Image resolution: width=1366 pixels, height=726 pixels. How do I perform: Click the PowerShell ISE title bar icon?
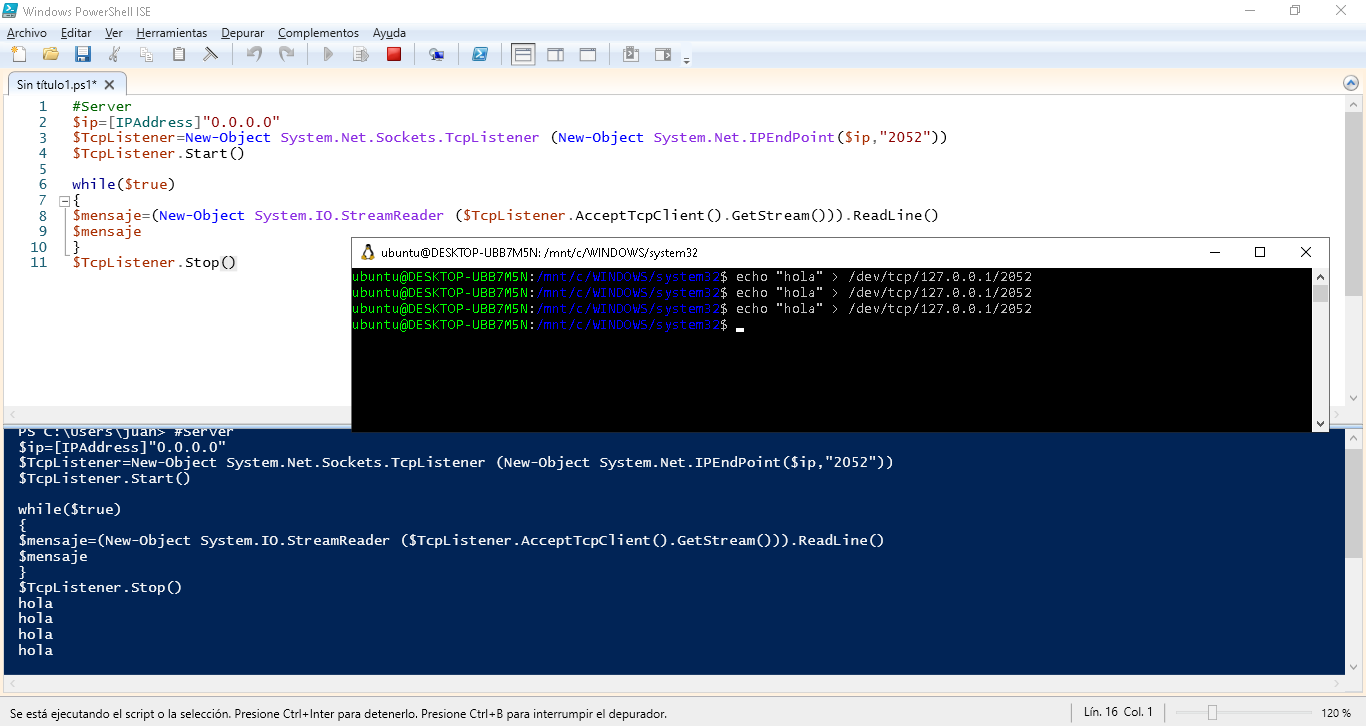(x=10, y=10)
